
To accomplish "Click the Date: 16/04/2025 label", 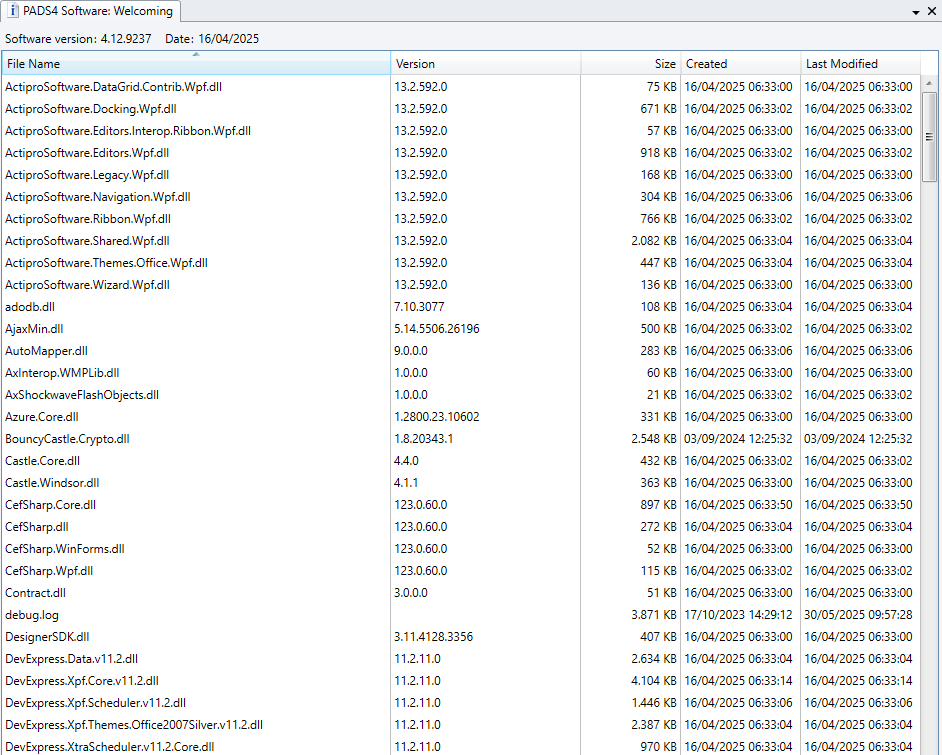I will pos(212,39).
